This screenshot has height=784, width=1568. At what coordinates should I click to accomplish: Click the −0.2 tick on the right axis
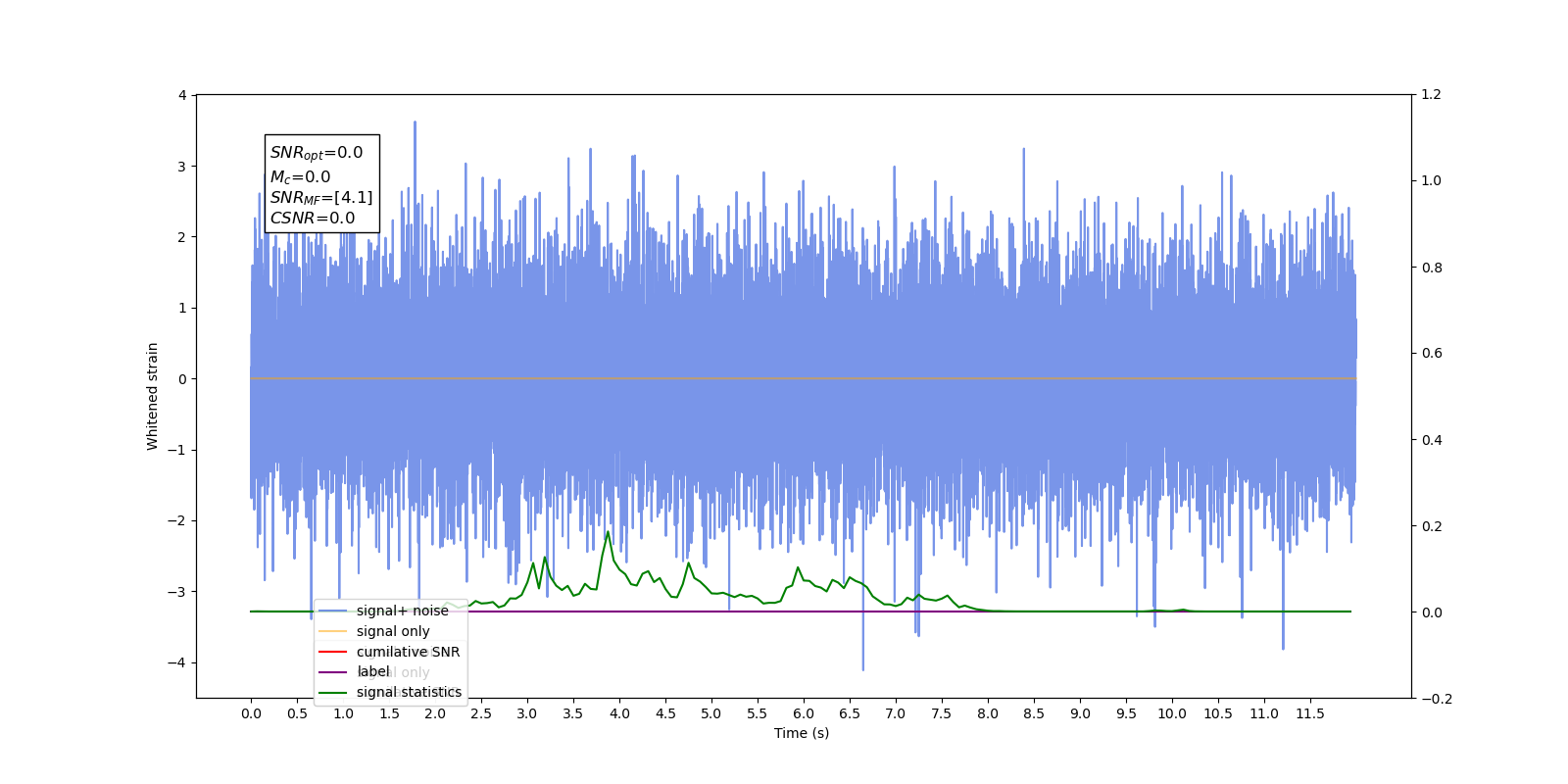tap(1437, 699)
